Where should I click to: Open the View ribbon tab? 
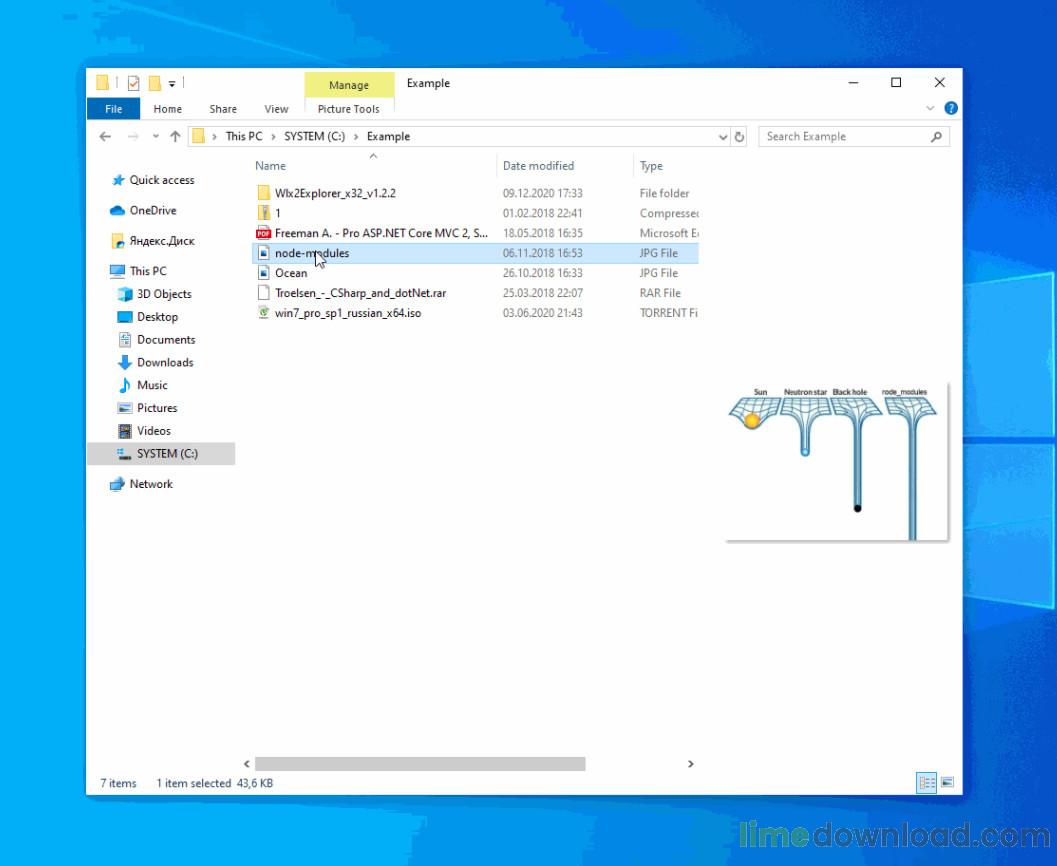(276, 109)
